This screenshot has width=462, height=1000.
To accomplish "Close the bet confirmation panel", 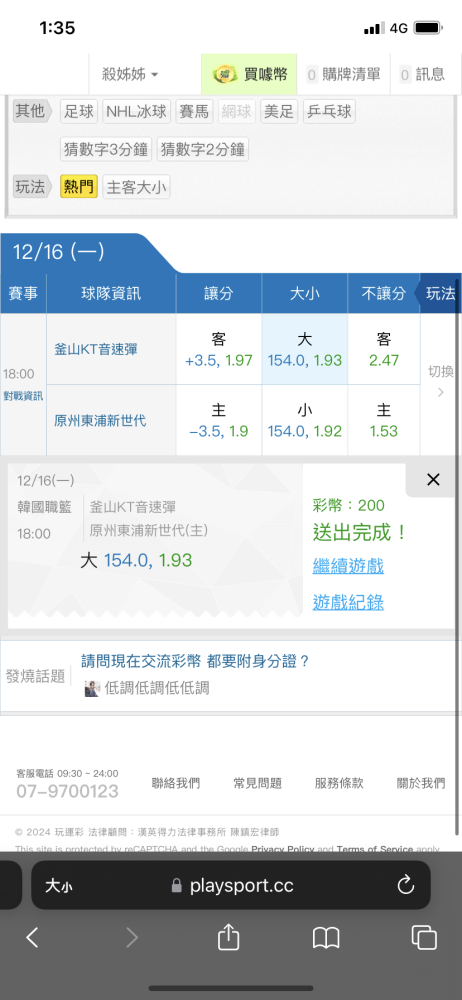I will 433,480.
